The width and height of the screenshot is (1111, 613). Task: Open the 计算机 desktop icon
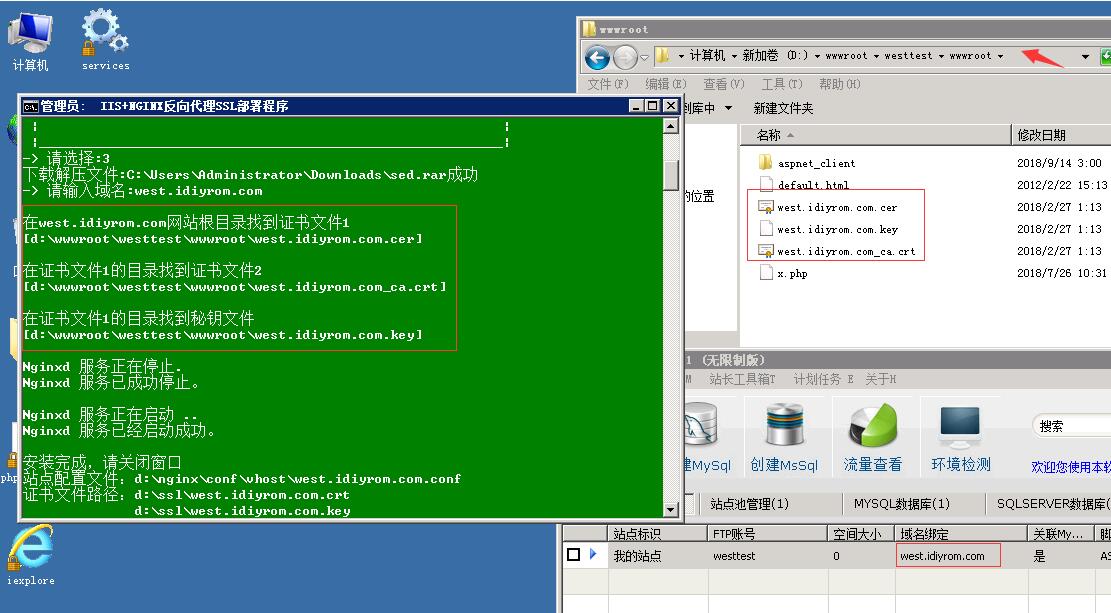tap(30, 40)
